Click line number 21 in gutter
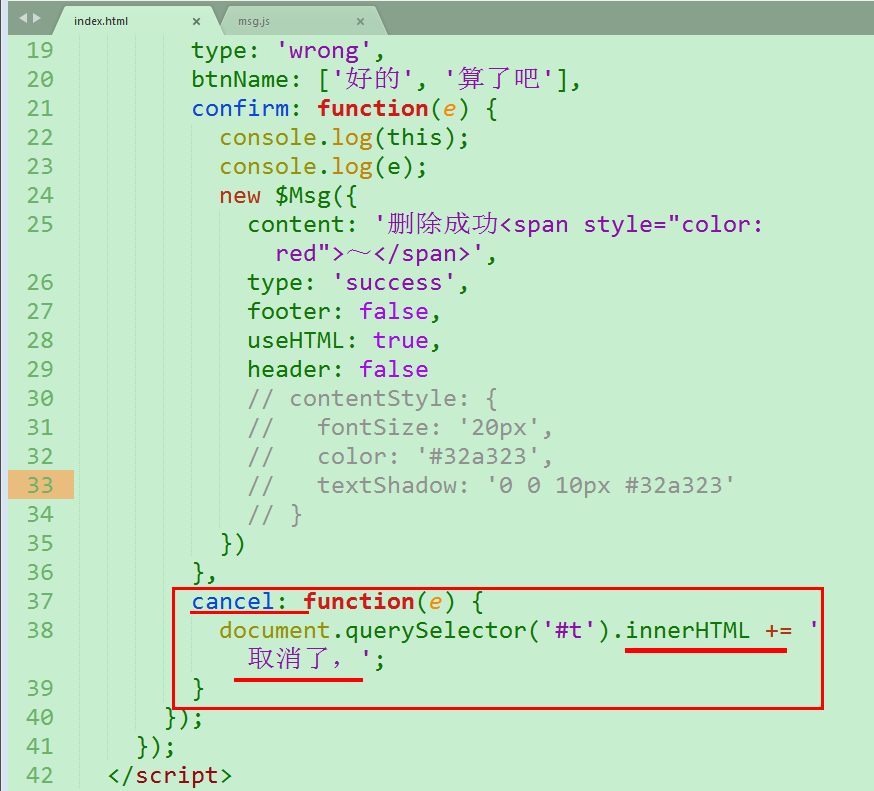The height and width of the screenshot is (791, 874). pos(40,109)
